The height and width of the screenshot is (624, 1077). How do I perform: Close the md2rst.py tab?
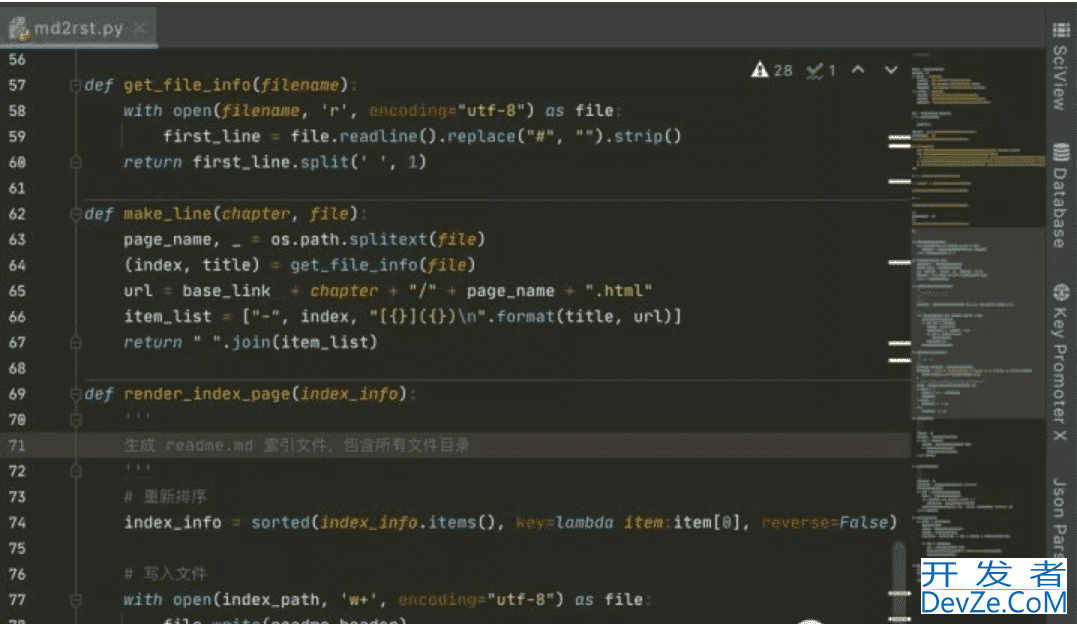tap(140, 28)
